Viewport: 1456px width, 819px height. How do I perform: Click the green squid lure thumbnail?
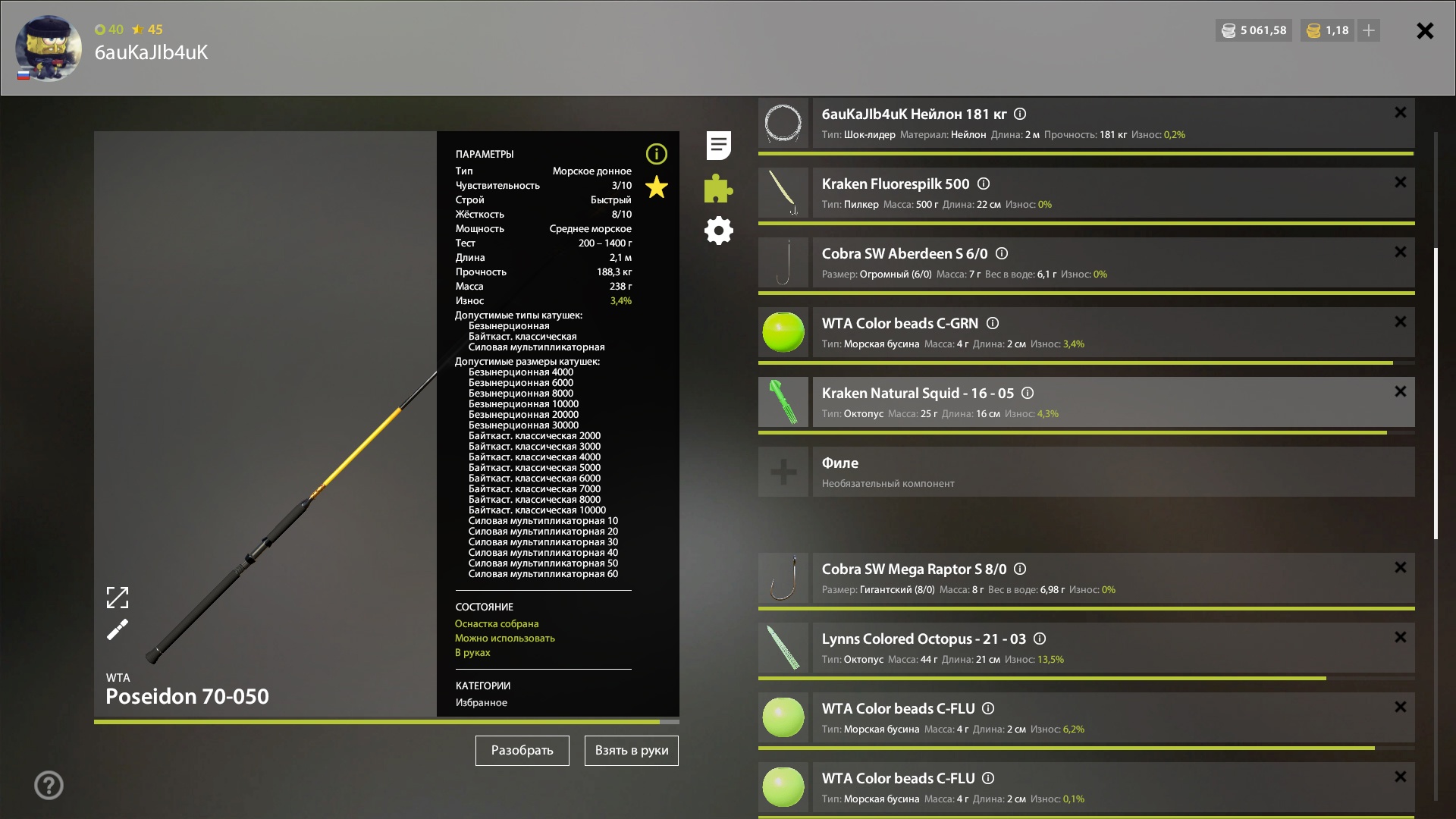click(783, 402)
